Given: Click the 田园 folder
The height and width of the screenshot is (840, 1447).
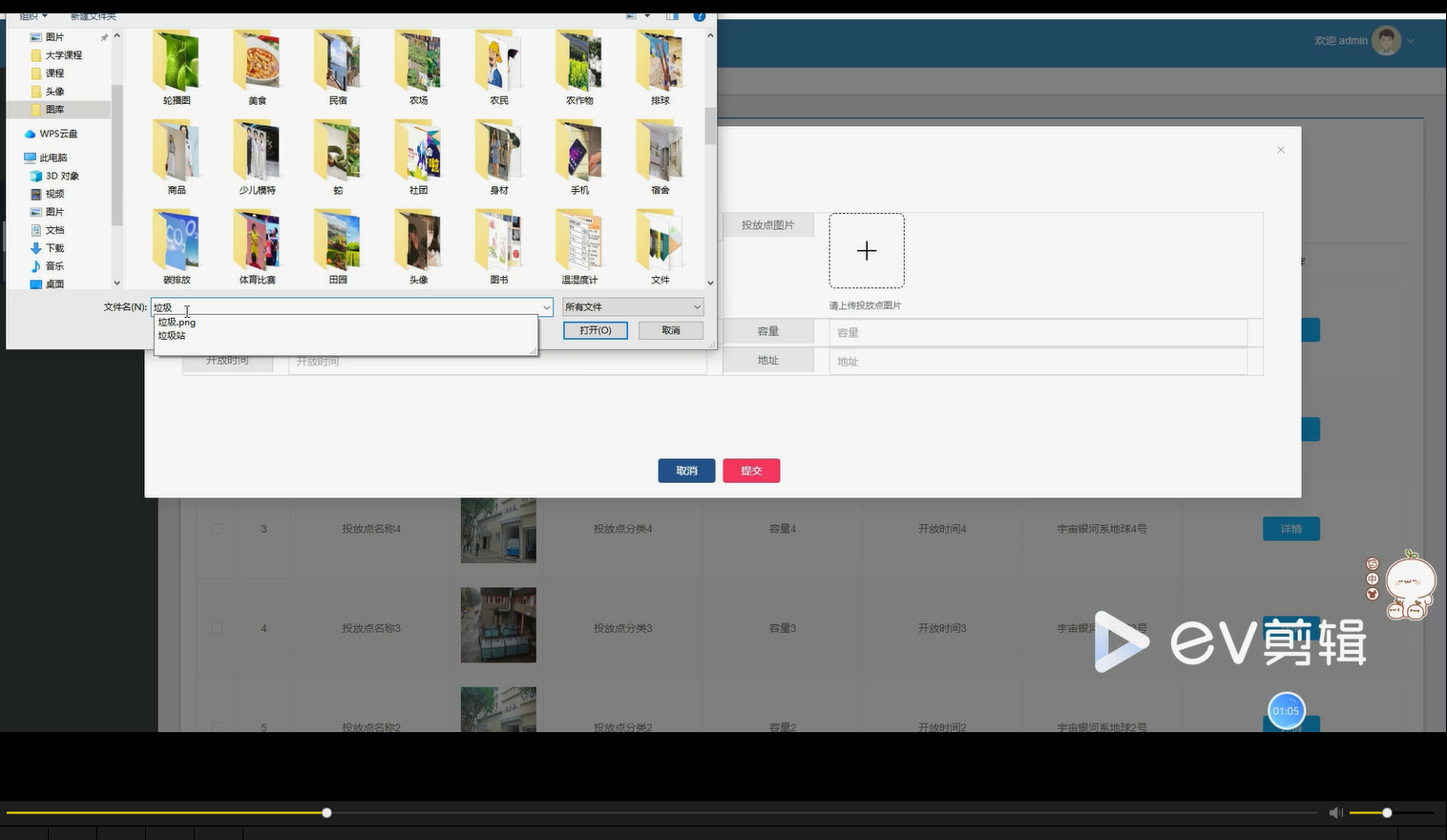Looking at the screenshot, I should [338, 246].
